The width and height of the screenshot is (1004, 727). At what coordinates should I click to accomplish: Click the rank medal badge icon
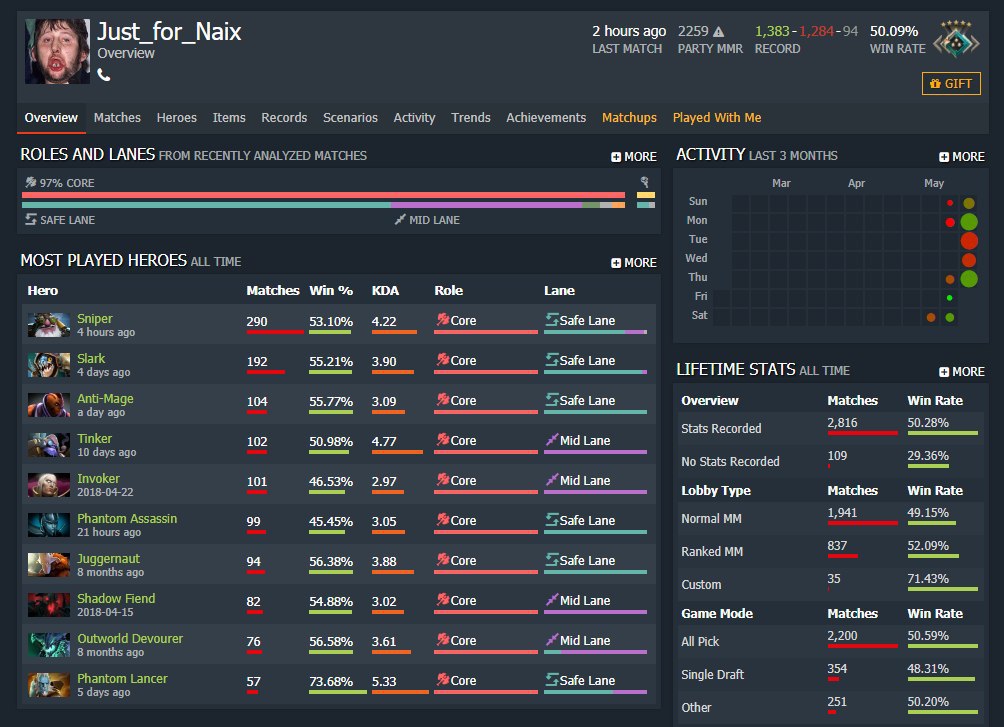pos(956,39)
